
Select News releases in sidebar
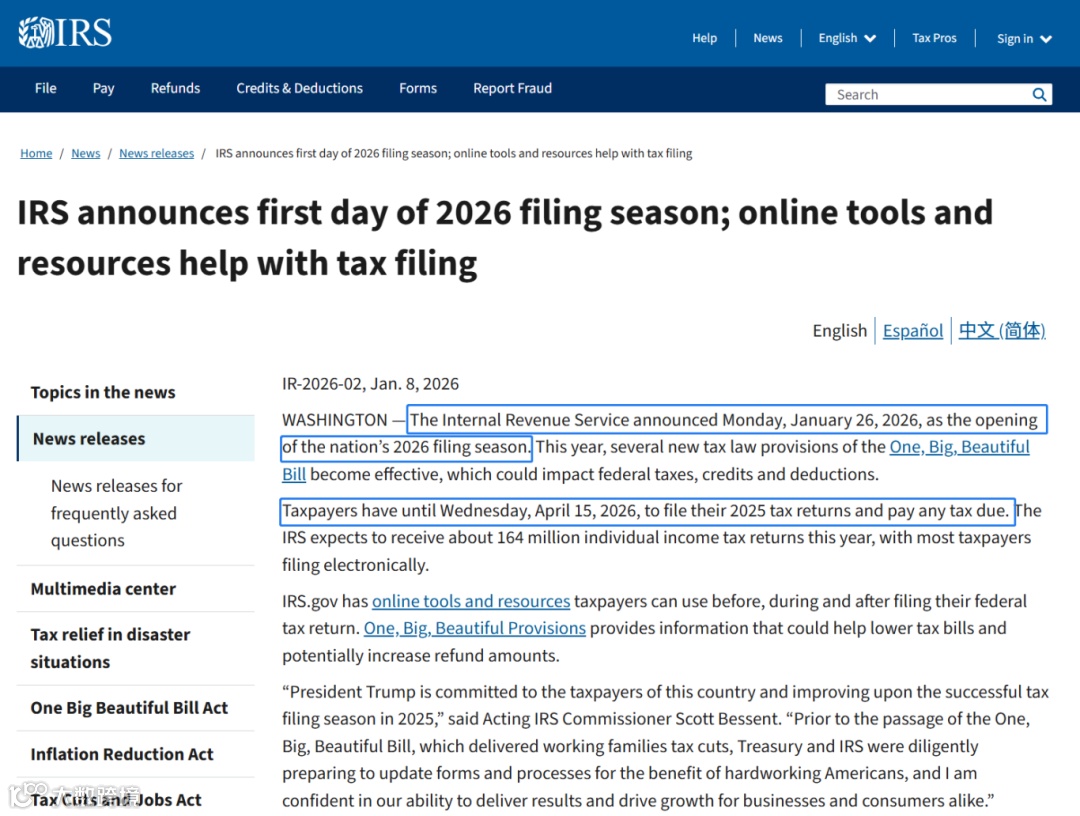[x=136, y=439]
